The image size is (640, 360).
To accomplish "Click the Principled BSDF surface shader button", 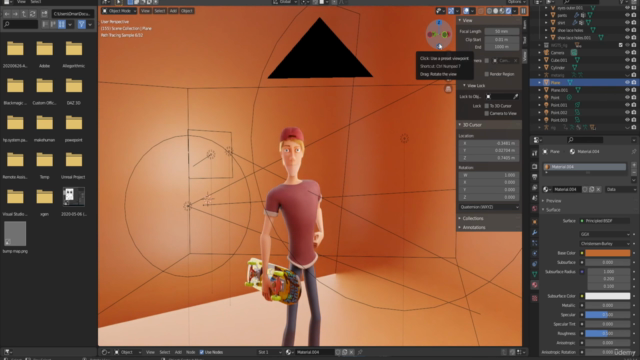I will click(605, 221).
